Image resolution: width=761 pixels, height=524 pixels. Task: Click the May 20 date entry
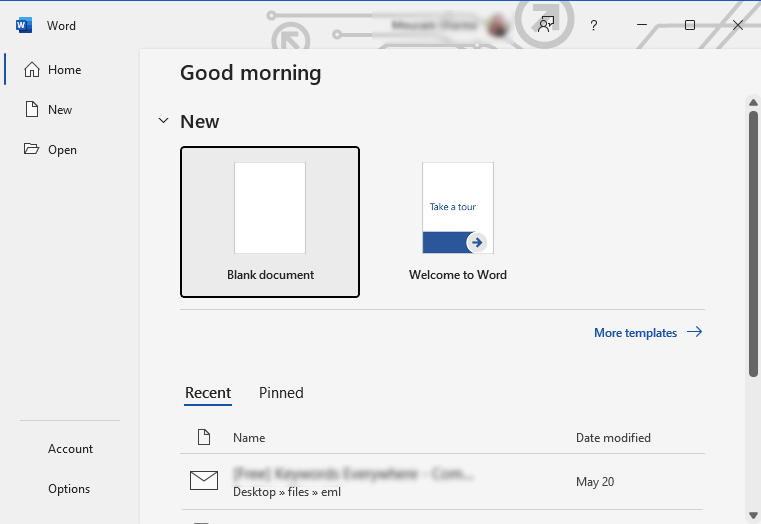[595, 482]
